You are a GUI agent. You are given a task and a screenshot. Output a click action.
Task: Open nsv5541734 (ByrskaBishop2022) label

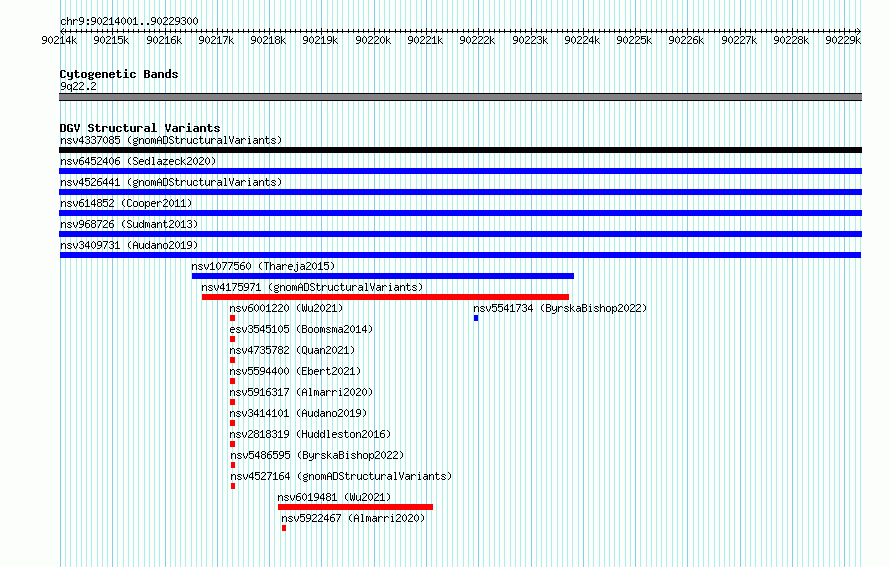coord(560,308)
